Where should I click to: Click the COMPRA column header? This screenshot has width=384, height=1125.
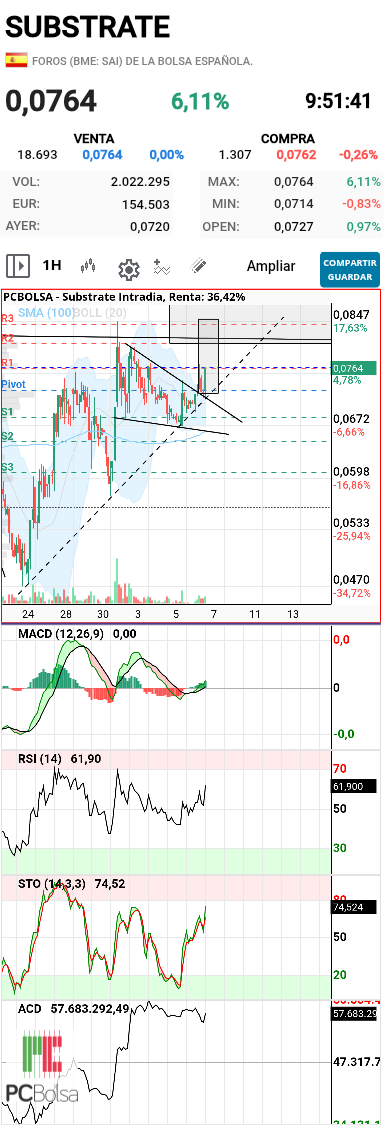(287, 138)
